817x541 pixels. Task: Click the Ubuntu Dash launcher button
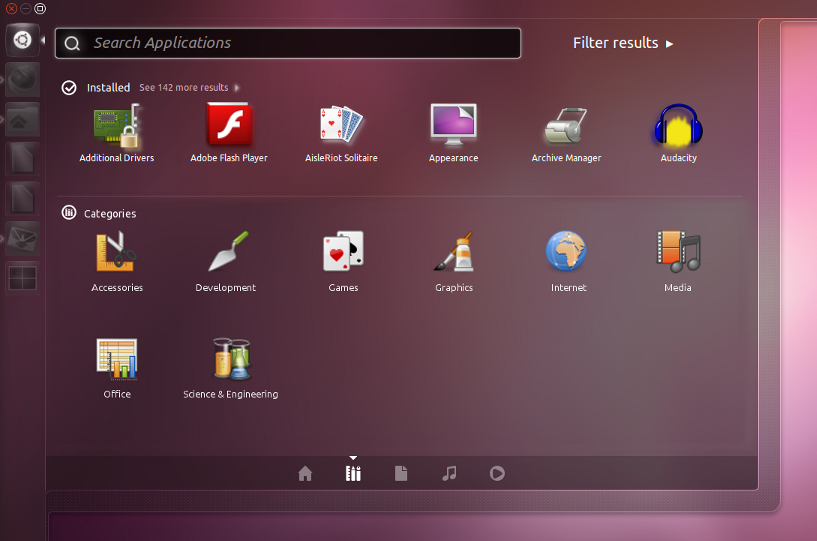pos(22,41)
